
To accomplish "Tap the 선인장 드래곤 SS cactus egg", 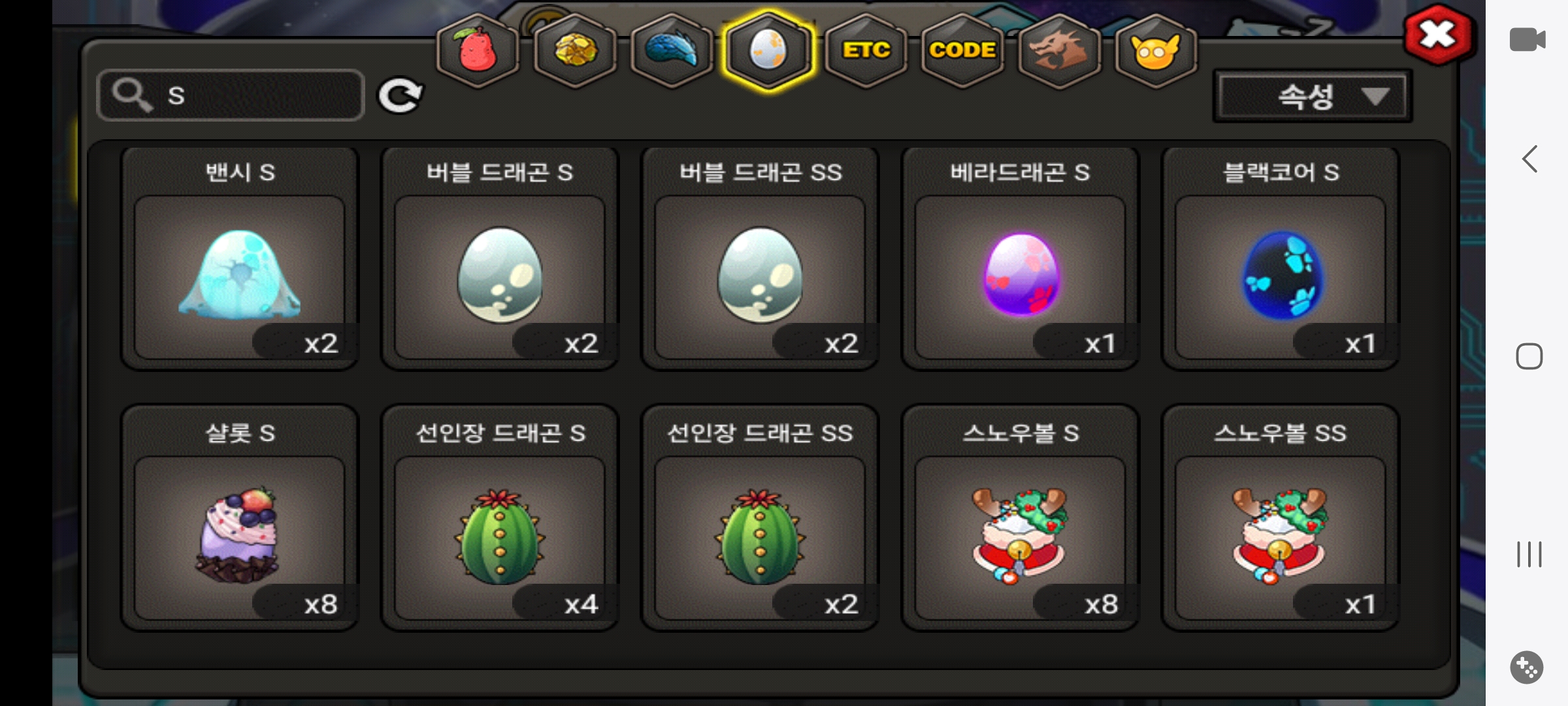I will tap(760, 518).
